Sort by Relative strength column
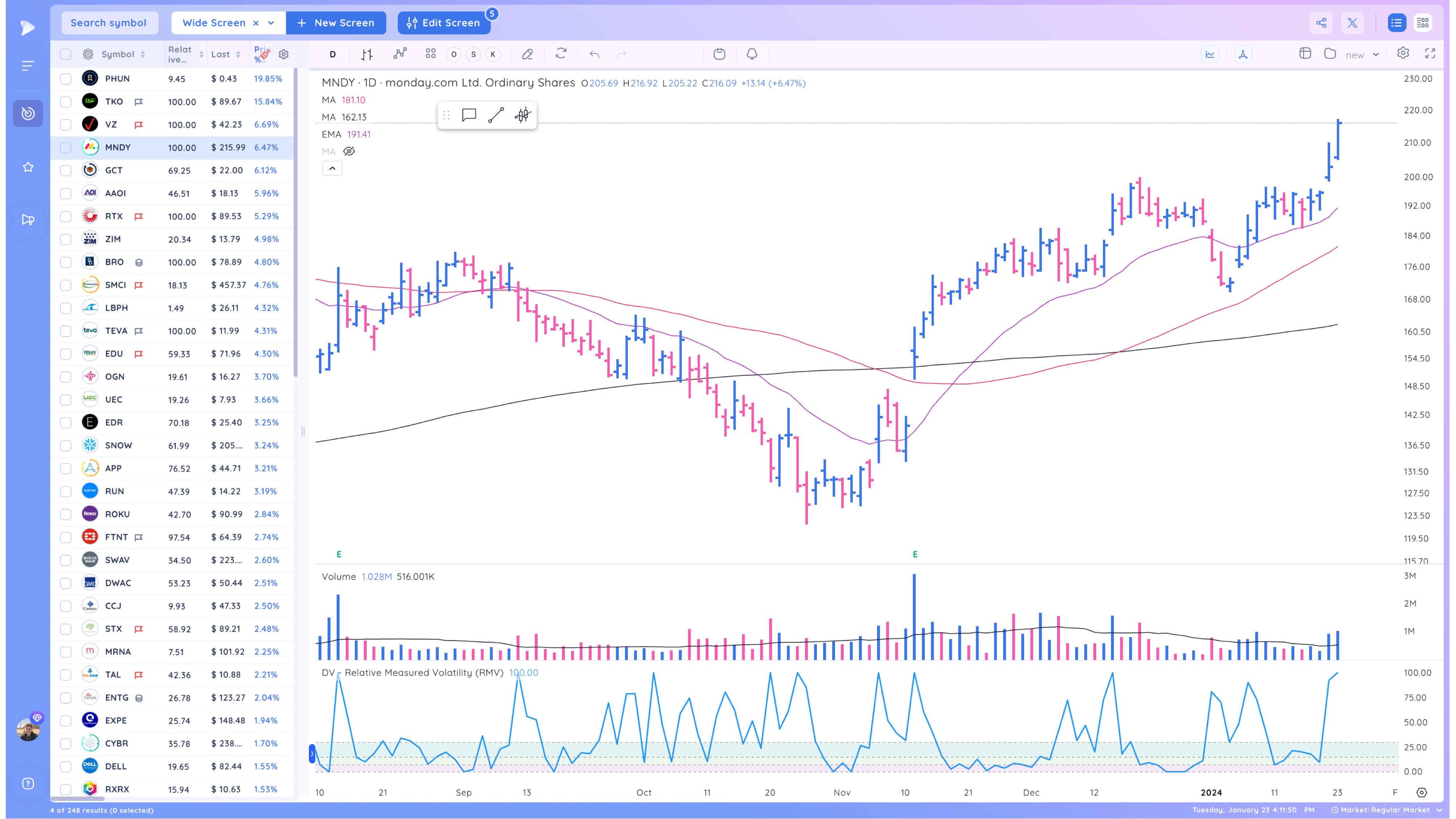1456x819 pixels. pyautogui.click(x=186, y=54)
